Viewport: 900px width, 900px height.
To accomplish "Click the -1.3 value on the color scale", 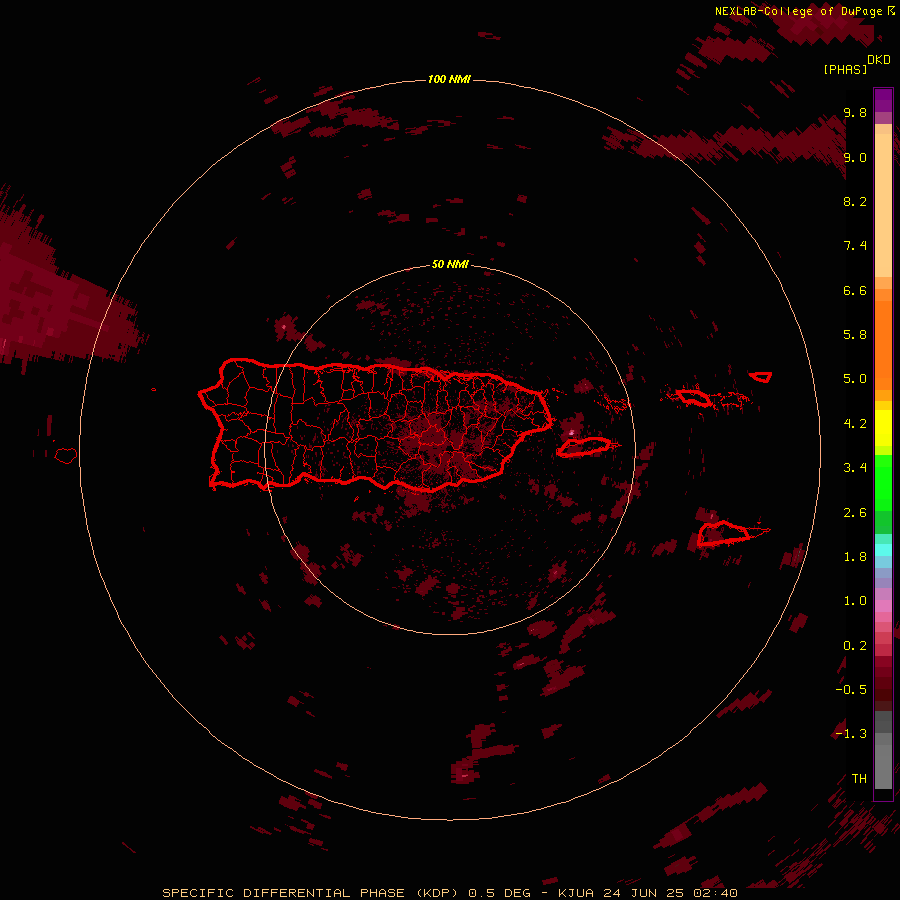I will 851,734.
